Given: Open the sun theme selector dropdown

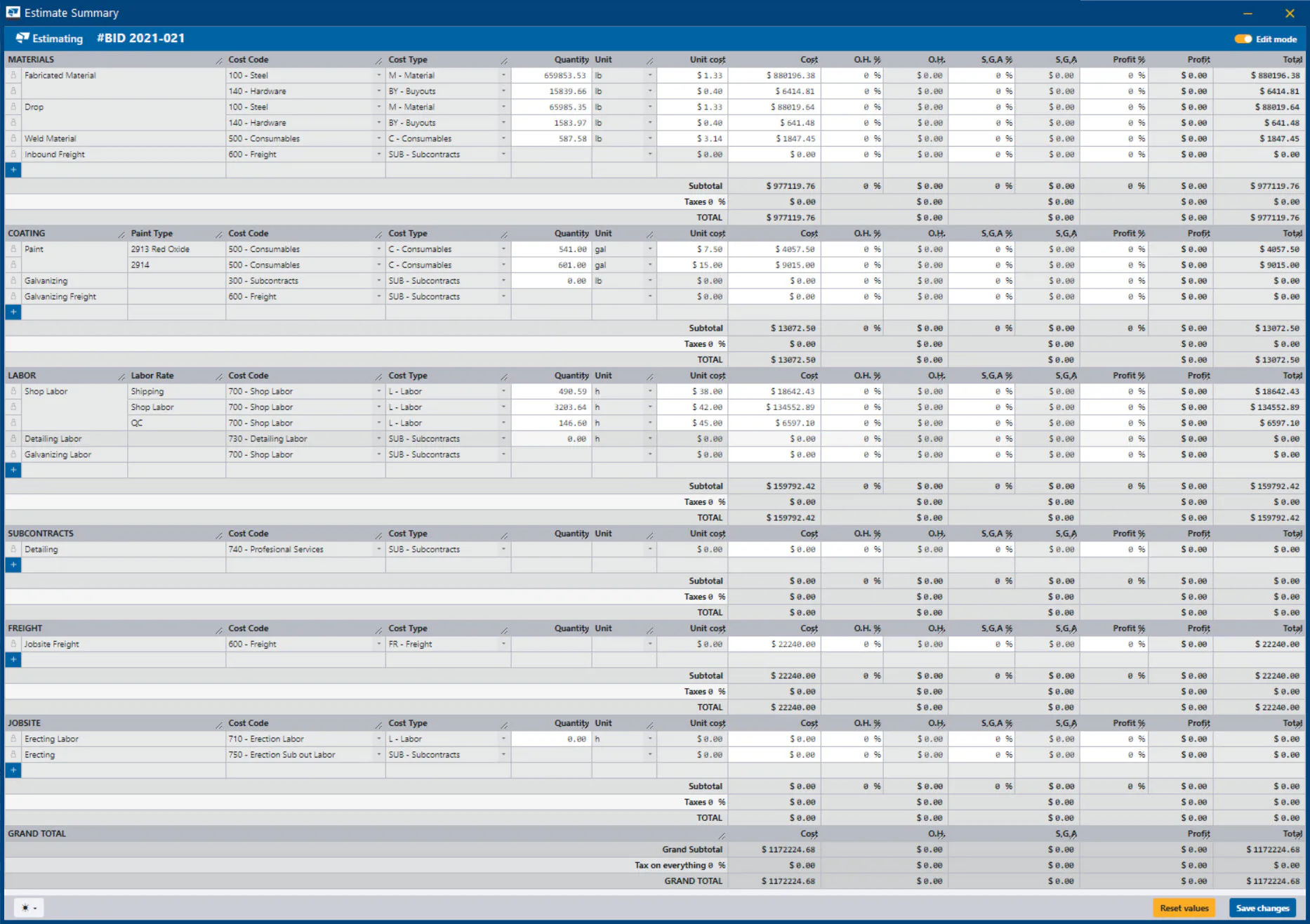Looking at the screenshot, I should [29, 908].
